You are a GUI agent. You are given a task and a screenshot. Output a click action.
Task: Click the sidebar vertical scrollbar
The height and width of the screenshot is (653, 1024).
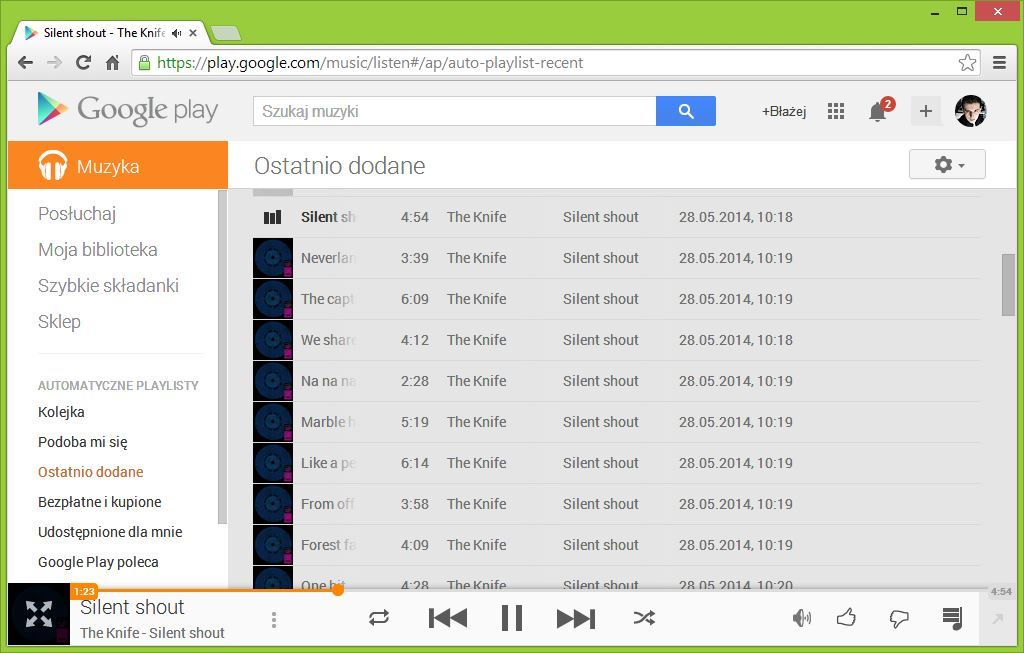click(222, 357)
